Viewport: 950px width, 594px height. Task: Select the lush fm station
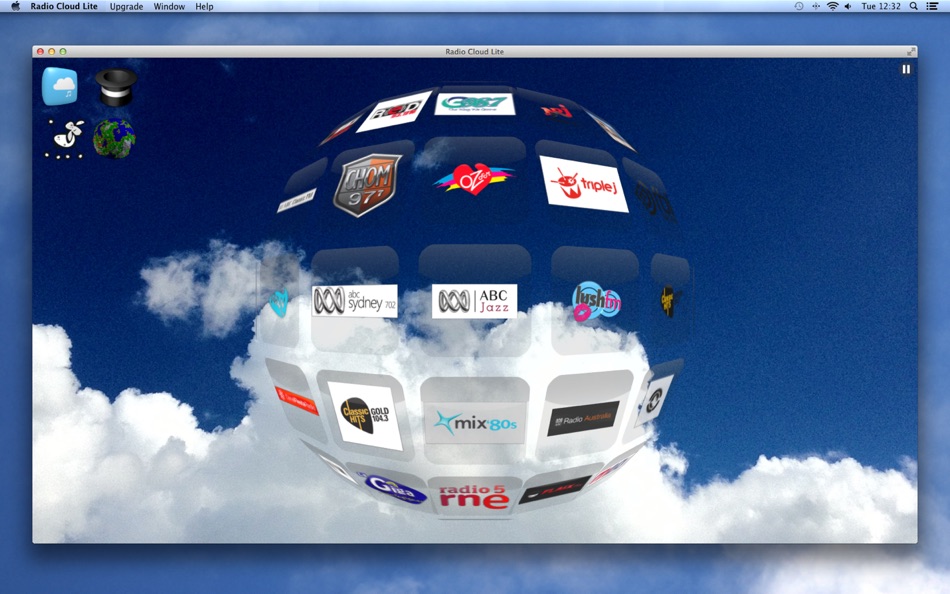point(596,301)
